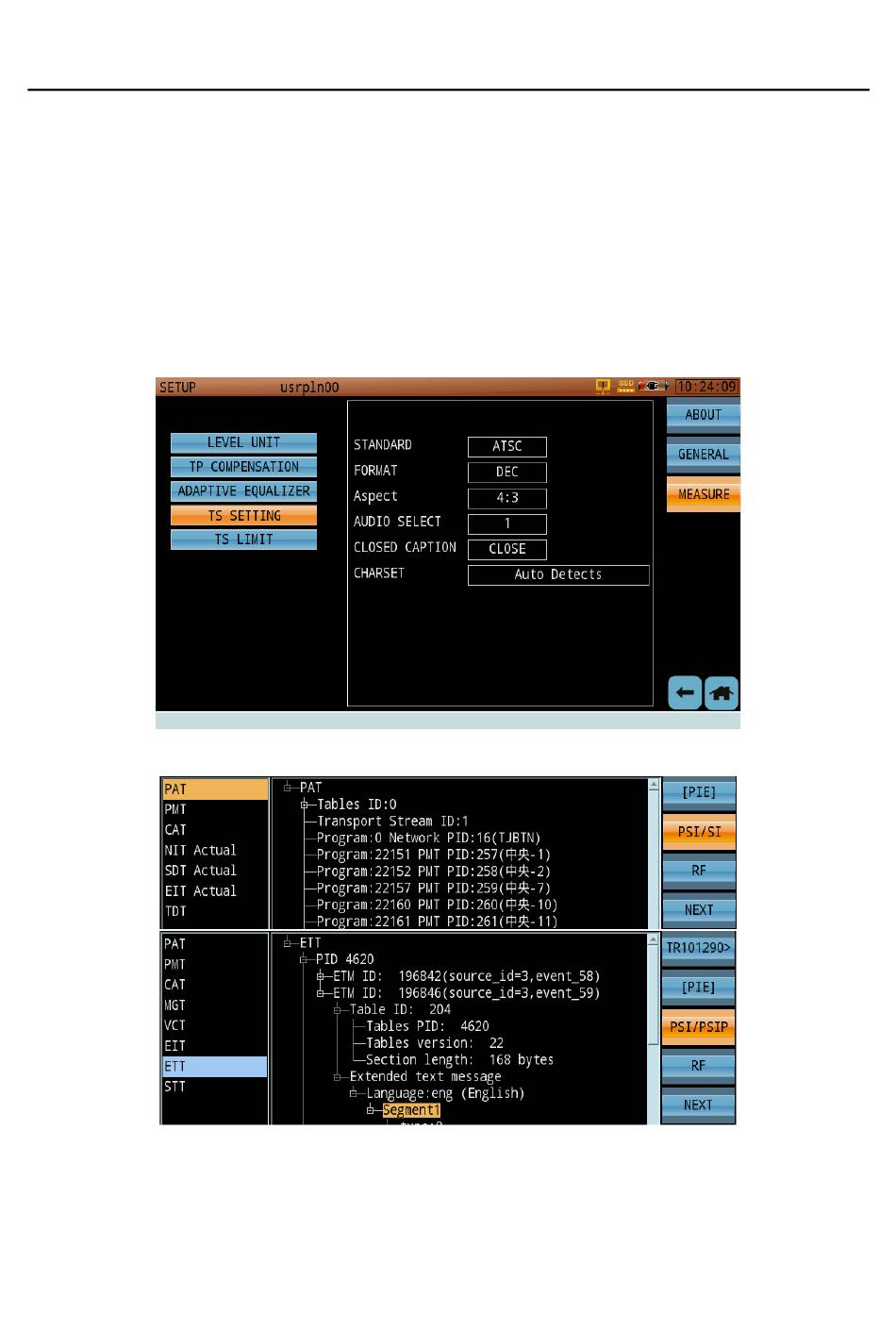Select SDT Actual table
This screenshot has width=896, height=1329.
[x=215, y=871]
